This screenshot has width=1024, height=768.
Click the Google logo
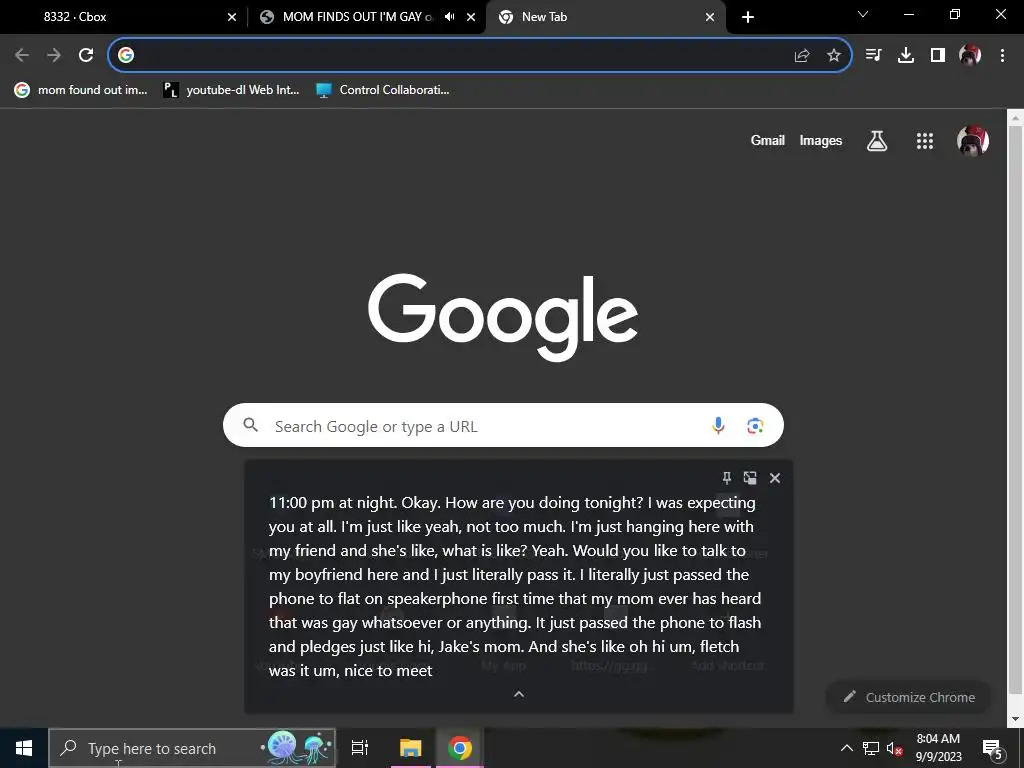coord(503,316)
